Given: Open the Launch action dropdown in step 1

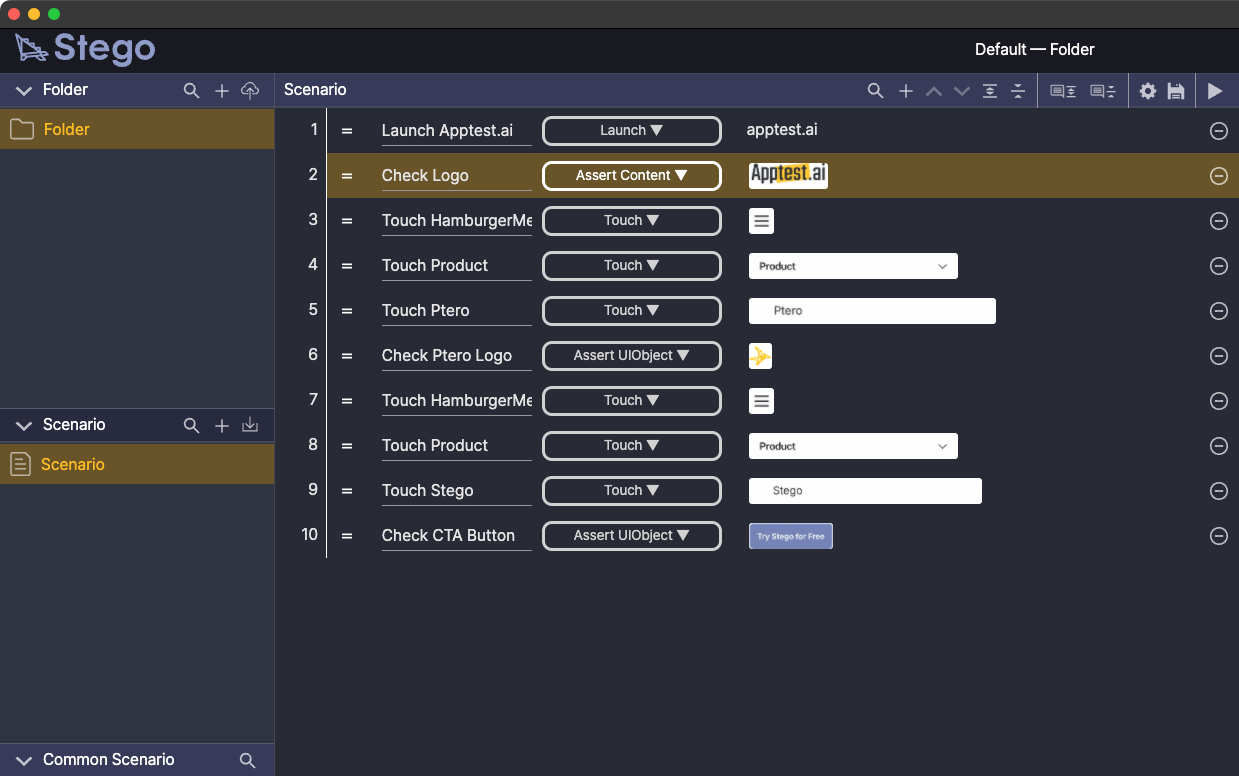Looking at the screenshot, I should click(631, 131).
